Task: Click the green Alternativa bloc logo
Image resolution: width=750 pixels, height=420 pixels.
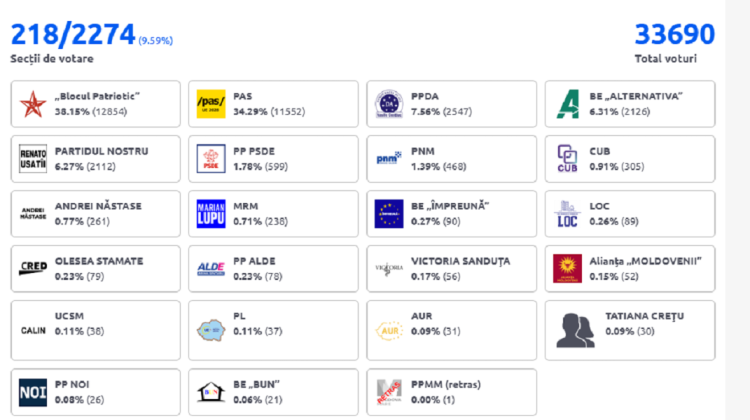Action: 567,103
